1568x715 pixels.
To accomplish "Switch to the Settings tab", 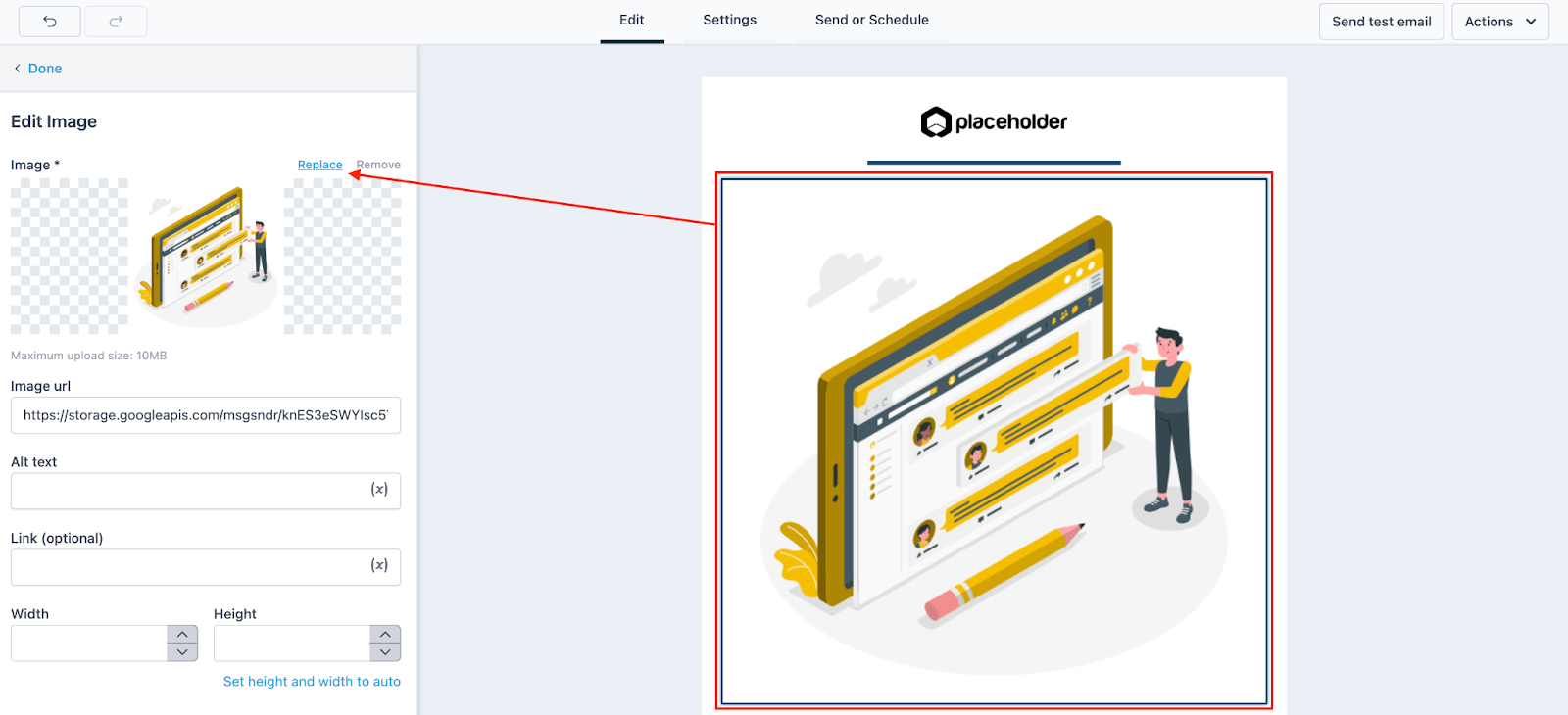I will pyautogui.click(x=729, y=21).
